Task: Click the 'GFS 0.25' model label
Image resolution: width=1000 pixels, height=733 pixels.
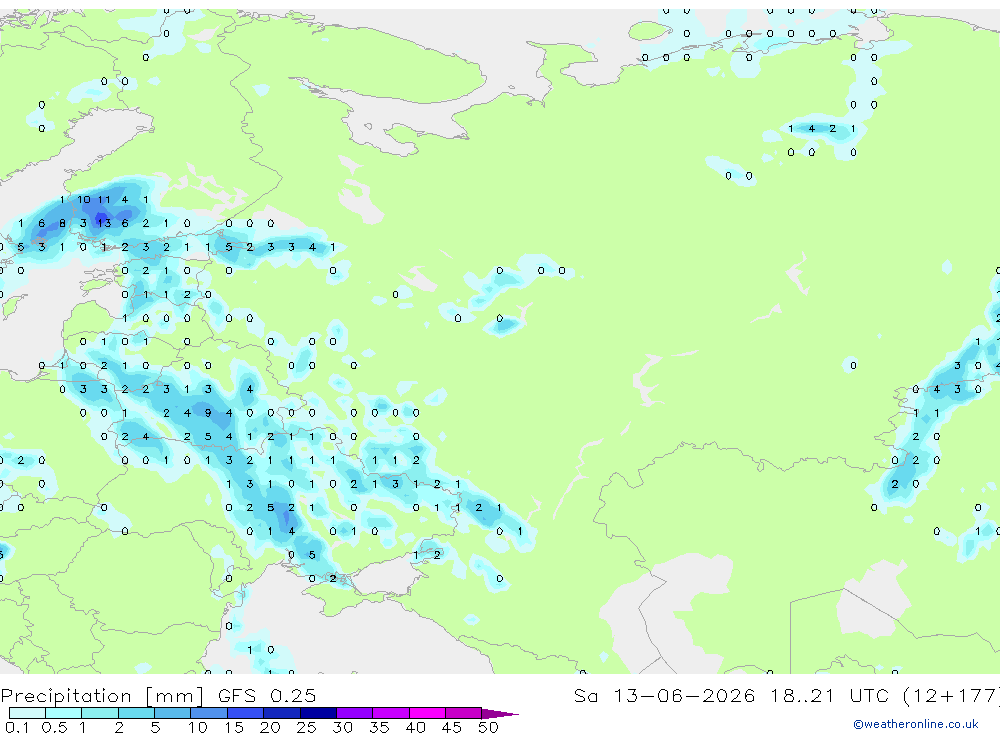Action: (x=267, y=695)
